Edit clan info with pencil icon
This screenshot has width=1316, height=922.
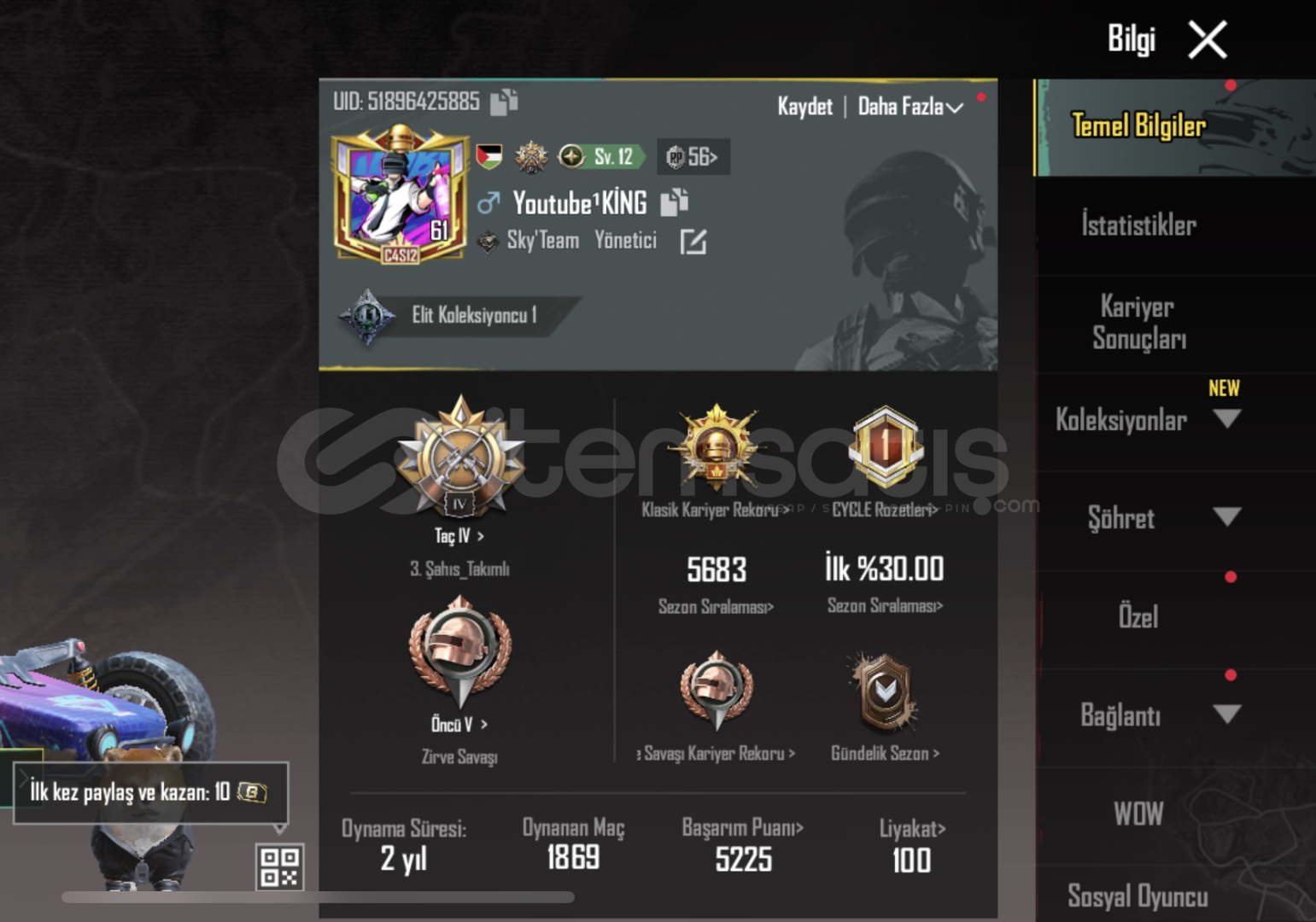(x=693, y=242)
